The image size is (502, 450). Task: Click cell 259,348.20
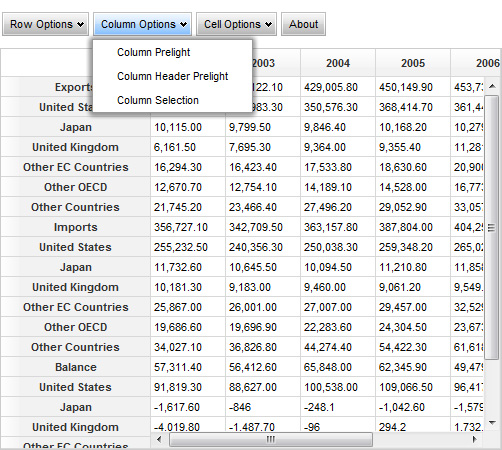[x=413, y=247]
